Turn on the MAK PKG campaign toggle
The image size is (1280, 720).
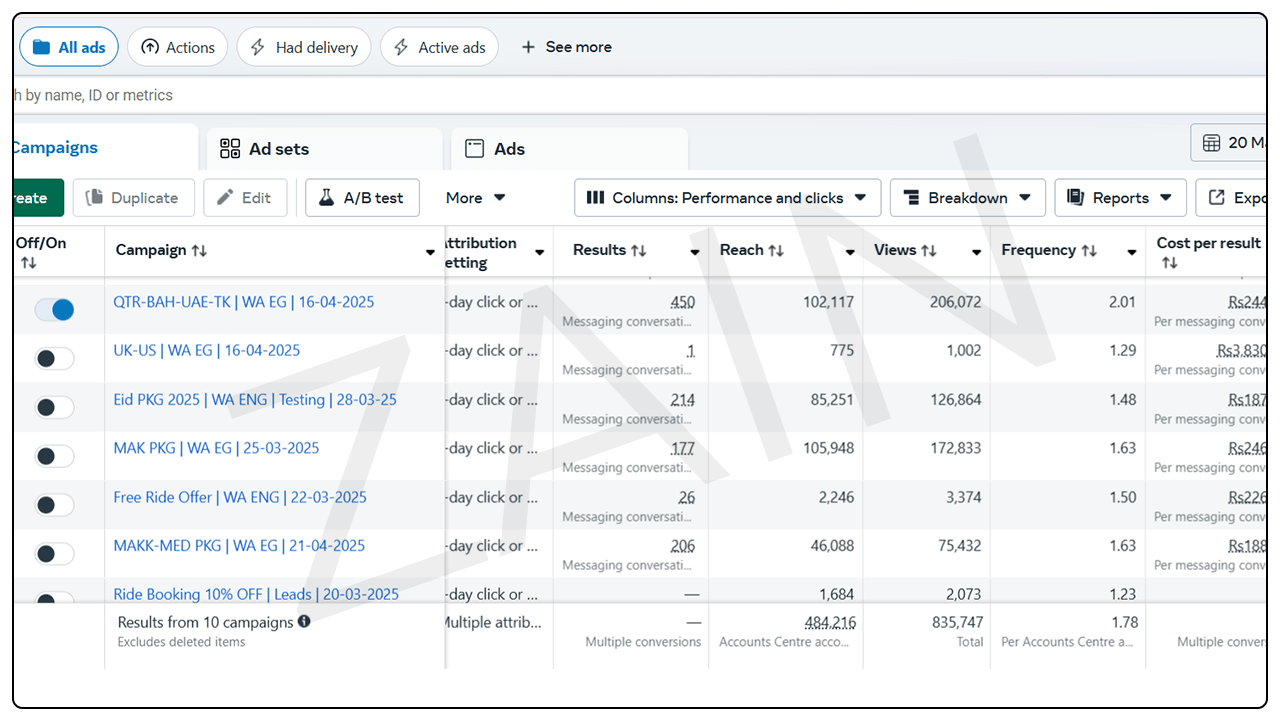[55, 456]
